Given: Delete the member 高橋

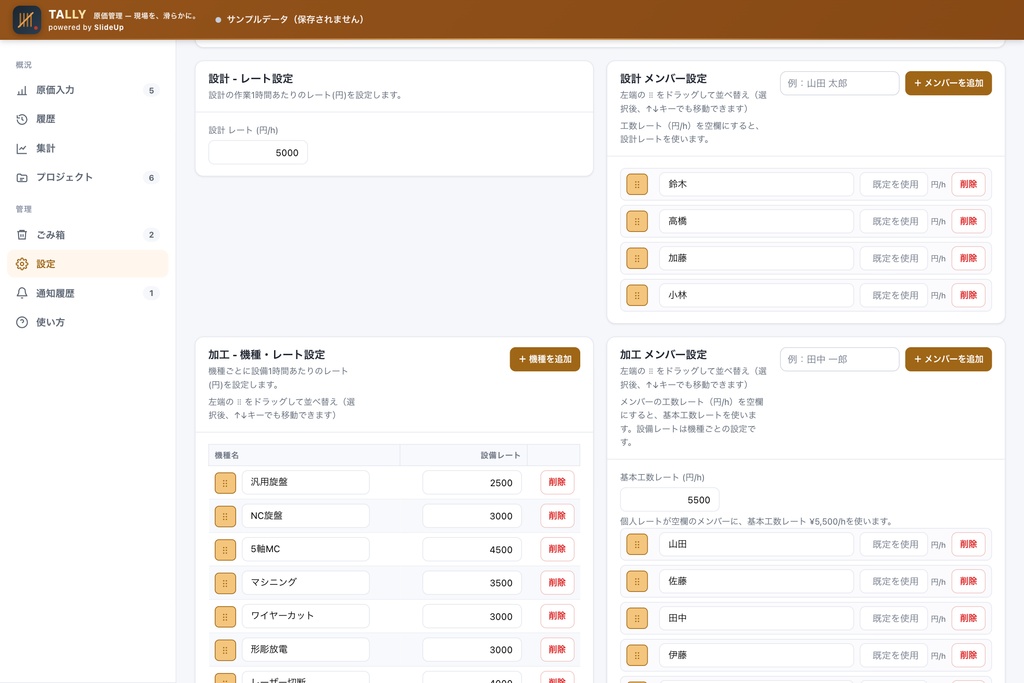Looking at the screenshot, I should [968, 221].
